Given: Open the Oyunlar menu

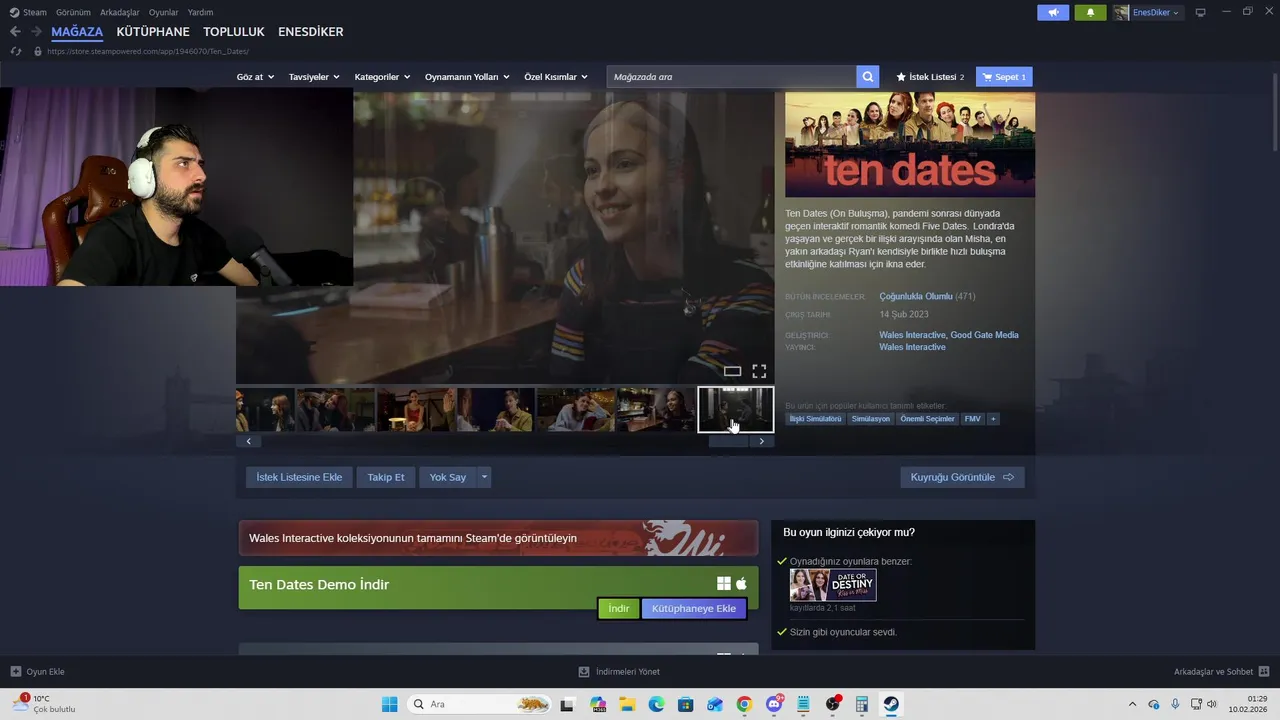Looking at the screenshot, I should tap(163, 12).
